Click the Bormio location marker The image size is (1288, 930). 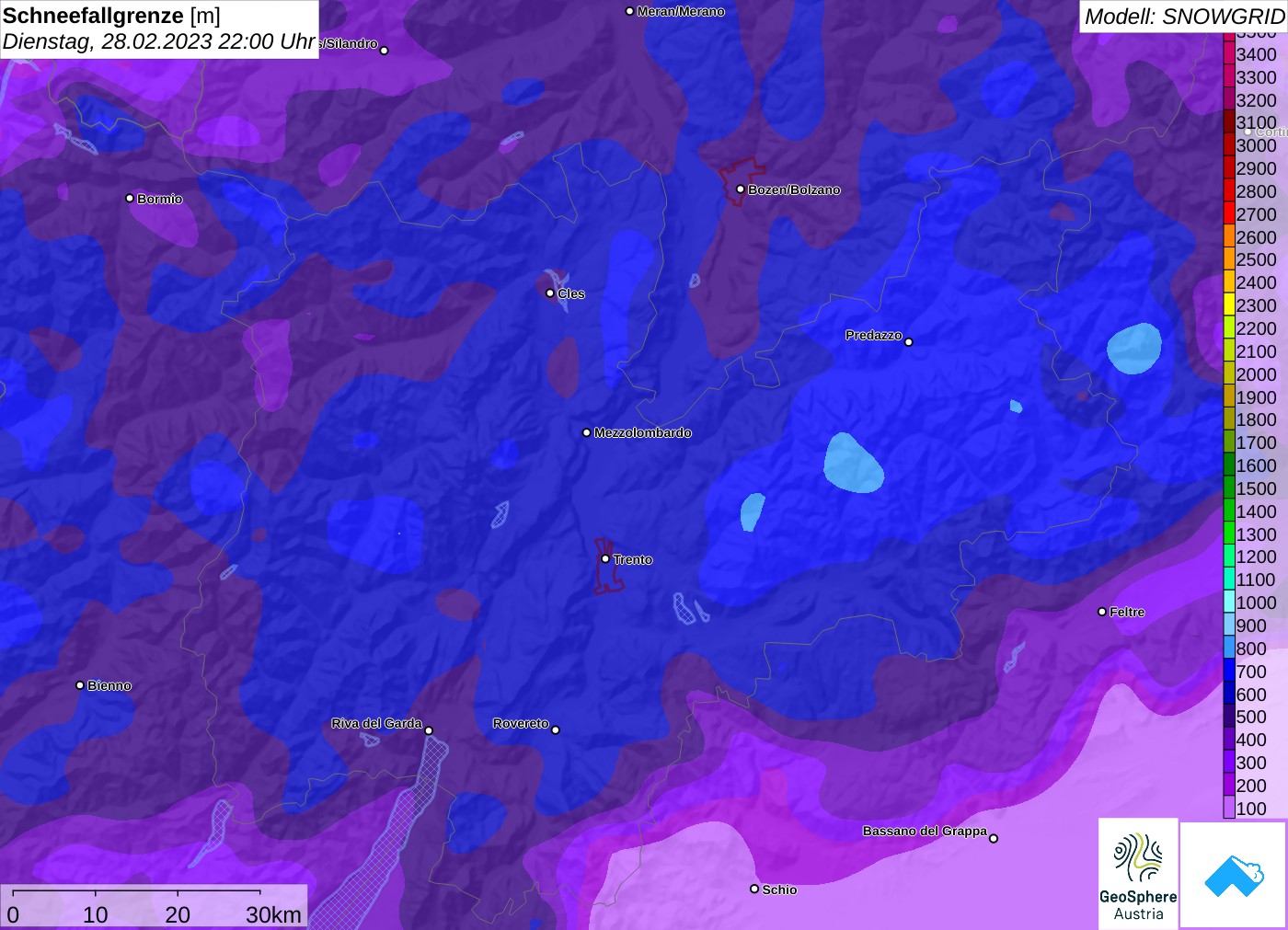(130, 198)
